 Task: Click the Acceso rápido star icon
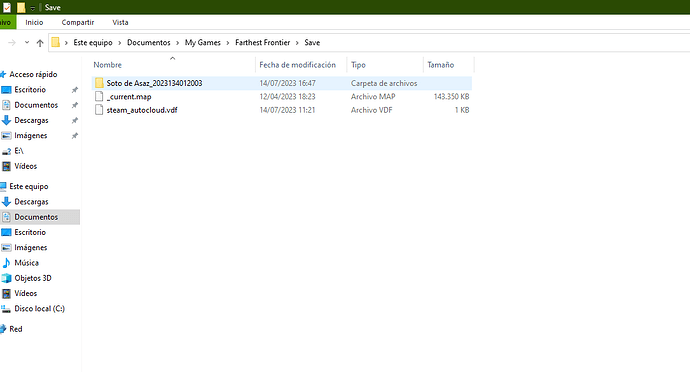pos(3,74)
